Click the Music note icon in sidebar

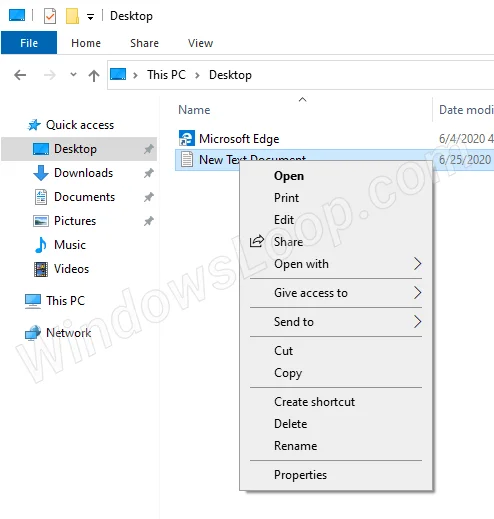tap(41, 245)
